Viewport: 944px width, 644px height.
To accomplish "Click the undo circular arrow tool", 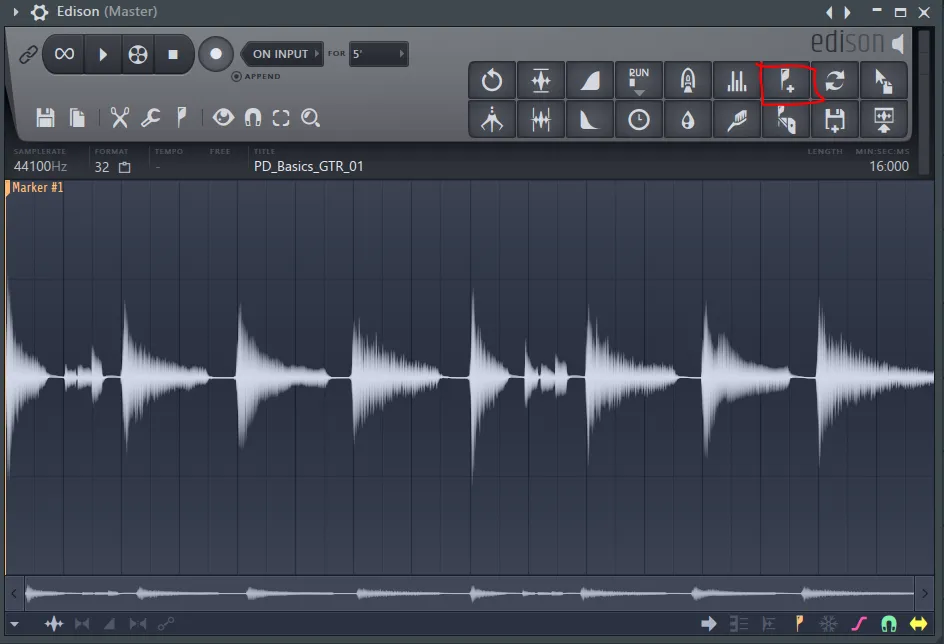I will click(x=492, y=80).
